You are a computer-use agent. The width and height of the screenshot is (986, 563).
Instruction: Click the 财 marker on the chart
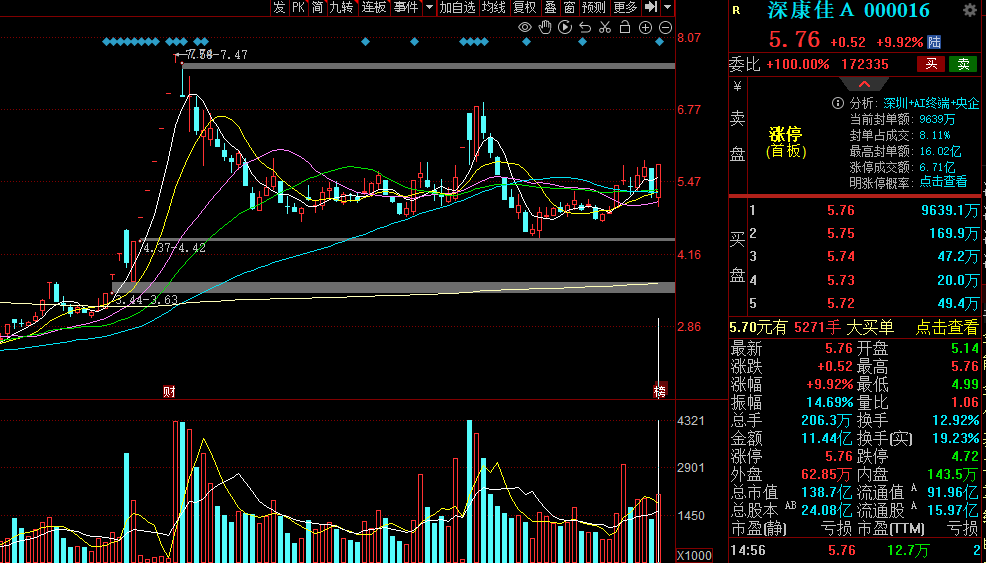tap(169, 392)
